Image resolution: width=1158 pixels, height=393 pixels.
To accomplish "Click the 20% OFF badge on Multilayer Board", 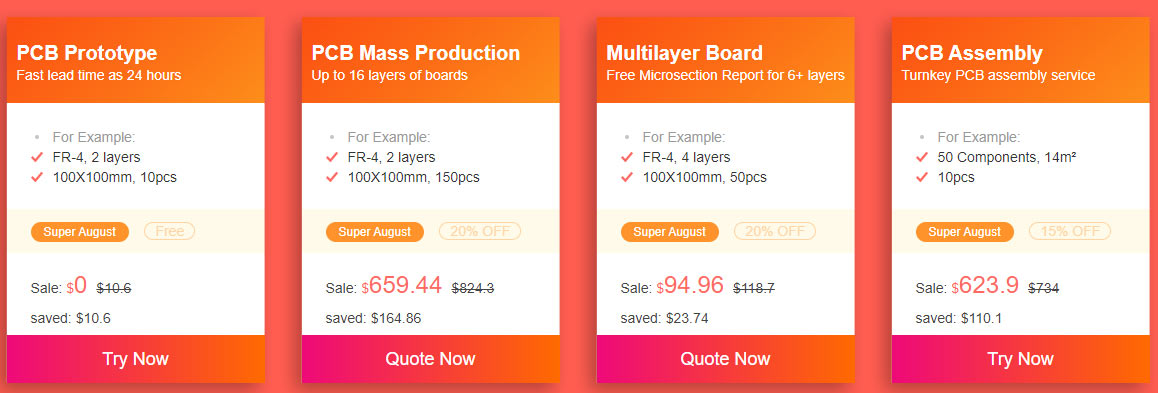I will pyautogui.click(x=775, y=231).
